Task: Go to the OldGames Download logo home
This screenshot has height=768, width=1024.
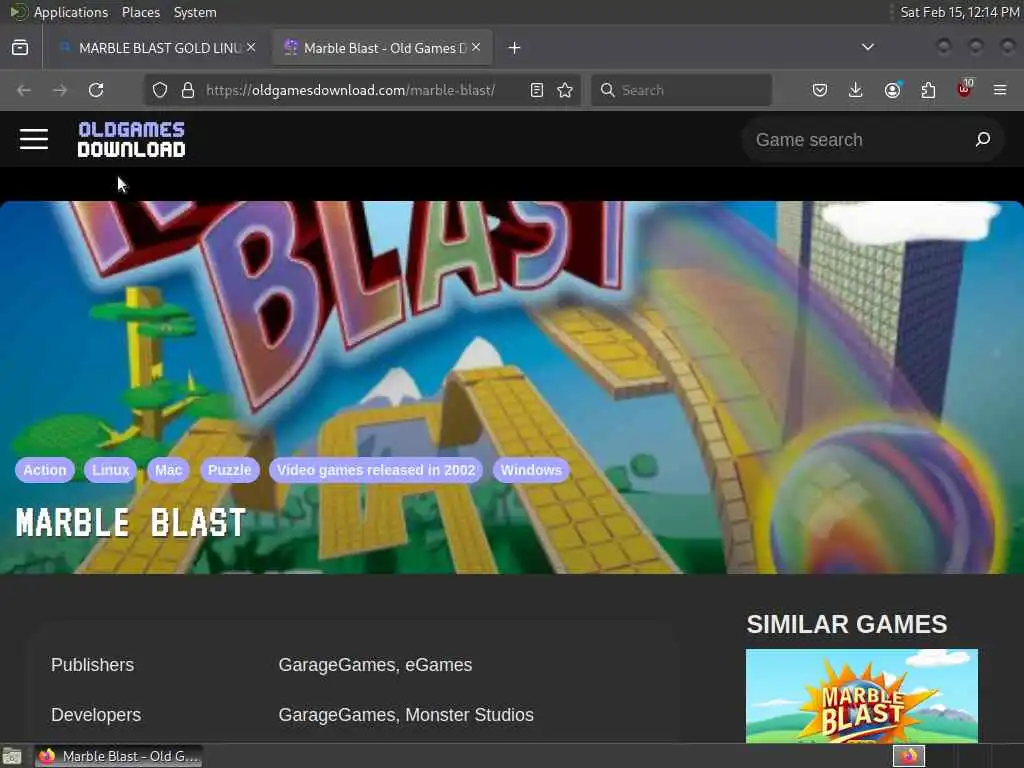Action: [131, 139]
